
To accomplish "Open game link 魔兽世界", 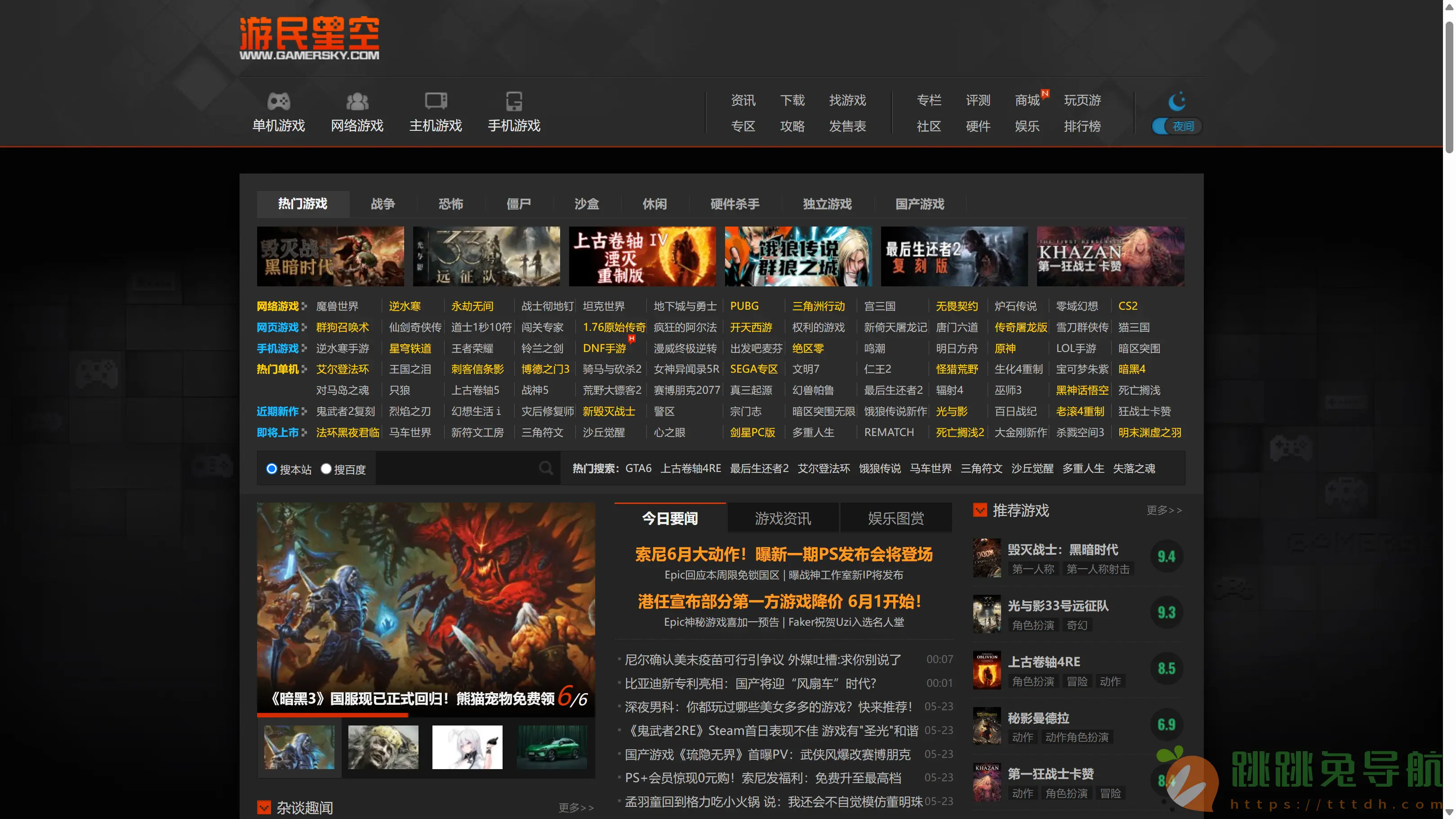I will coord(338,307).
